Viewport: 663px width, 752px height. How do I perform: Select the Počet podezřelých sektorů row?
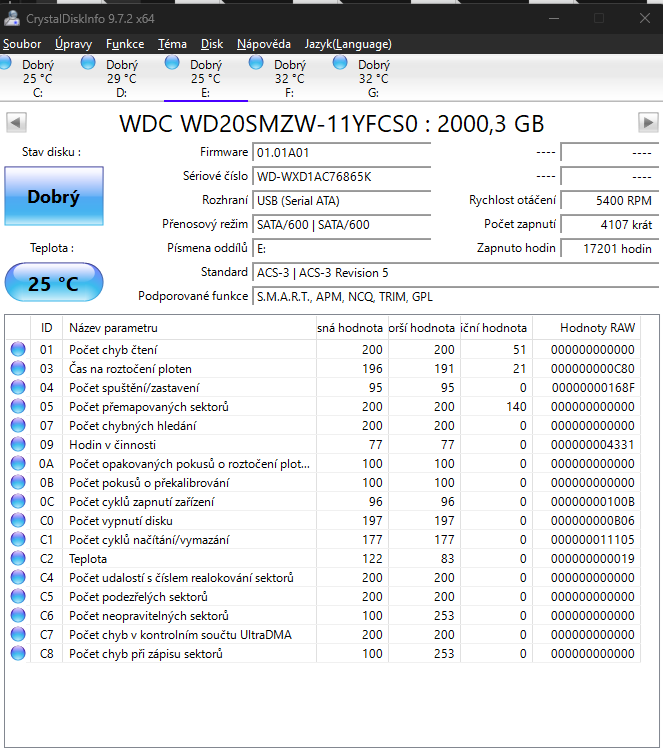pyautogui.click(x=323, y=596)
